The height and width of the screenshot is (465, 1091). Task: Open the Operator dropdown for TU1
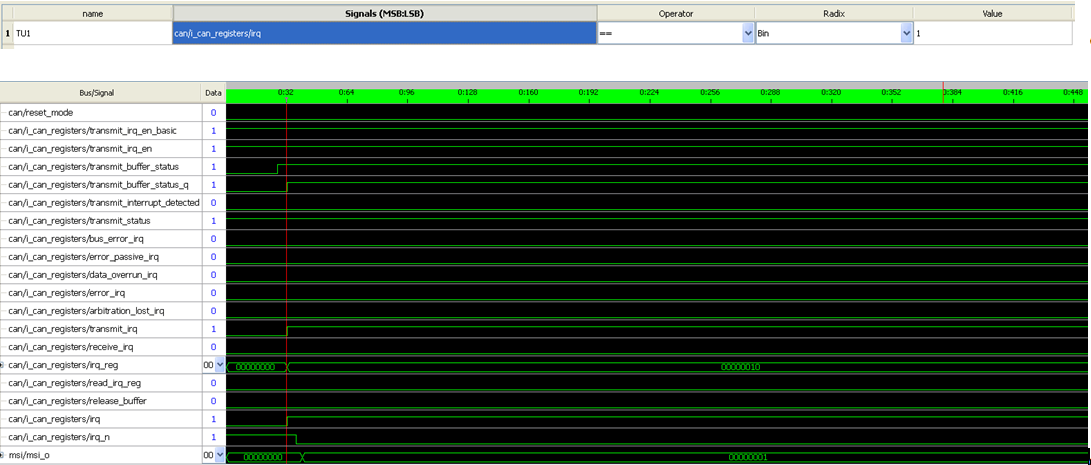[x=748, y=33]
